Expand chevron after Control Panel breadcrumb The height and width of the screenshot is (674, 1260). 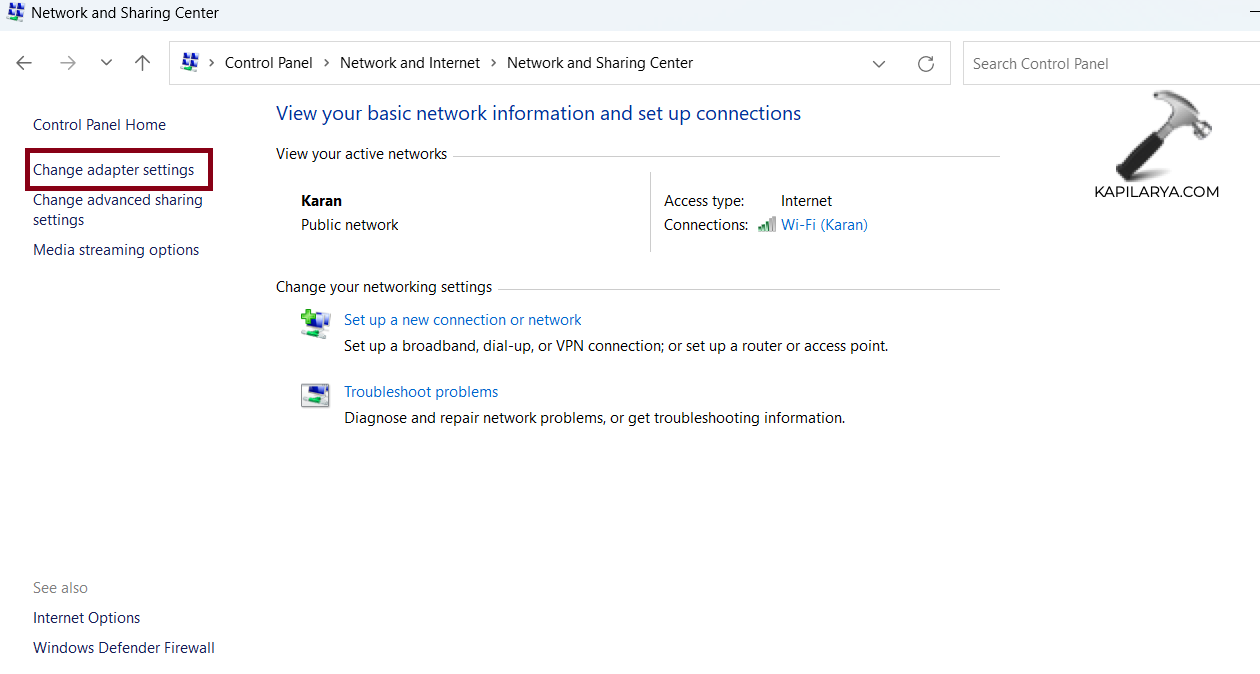point(326,63)
